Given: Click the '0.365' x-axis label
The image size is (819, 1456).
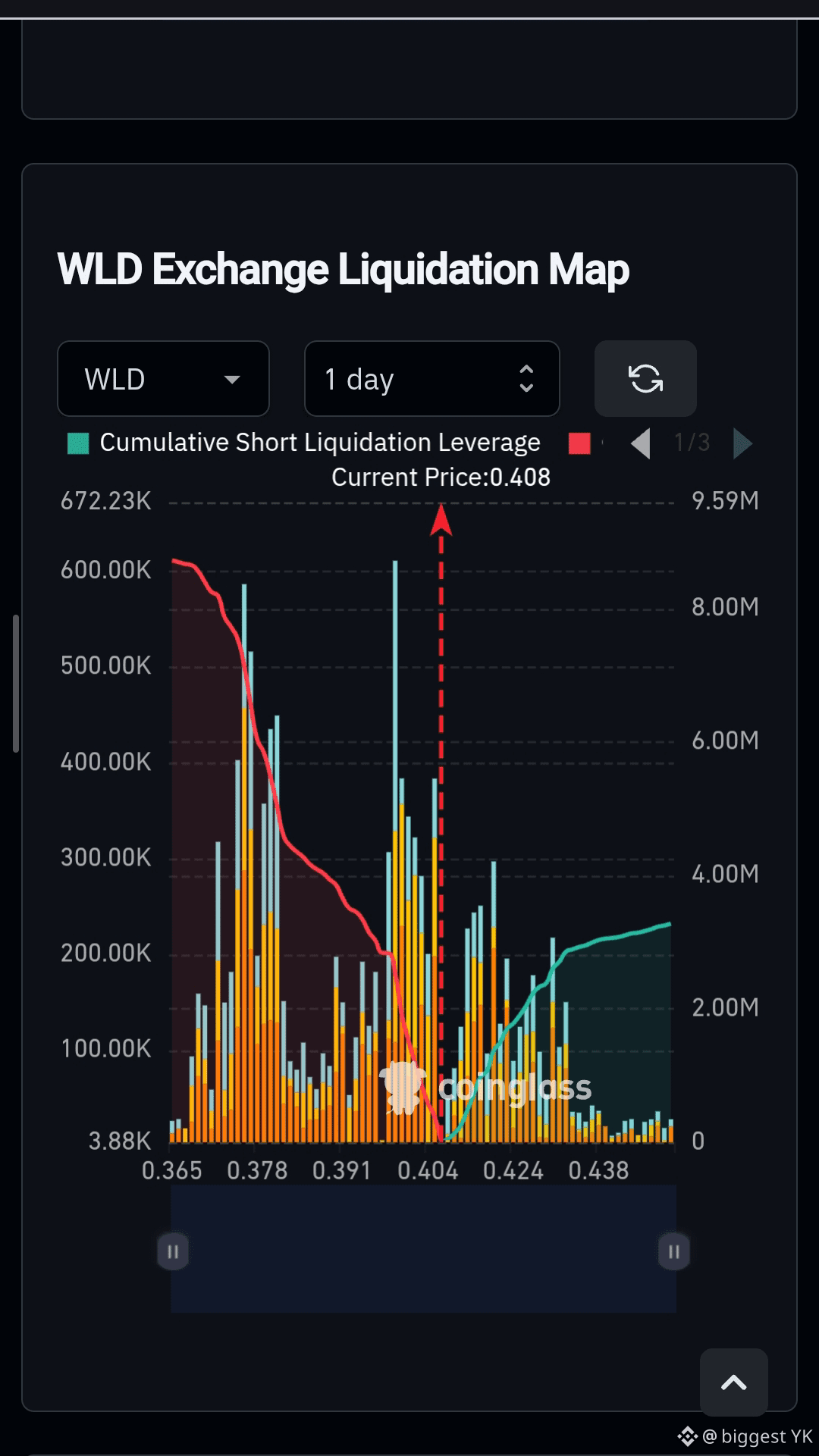Looking at the screenshot, I should [x=172, y=1171].
